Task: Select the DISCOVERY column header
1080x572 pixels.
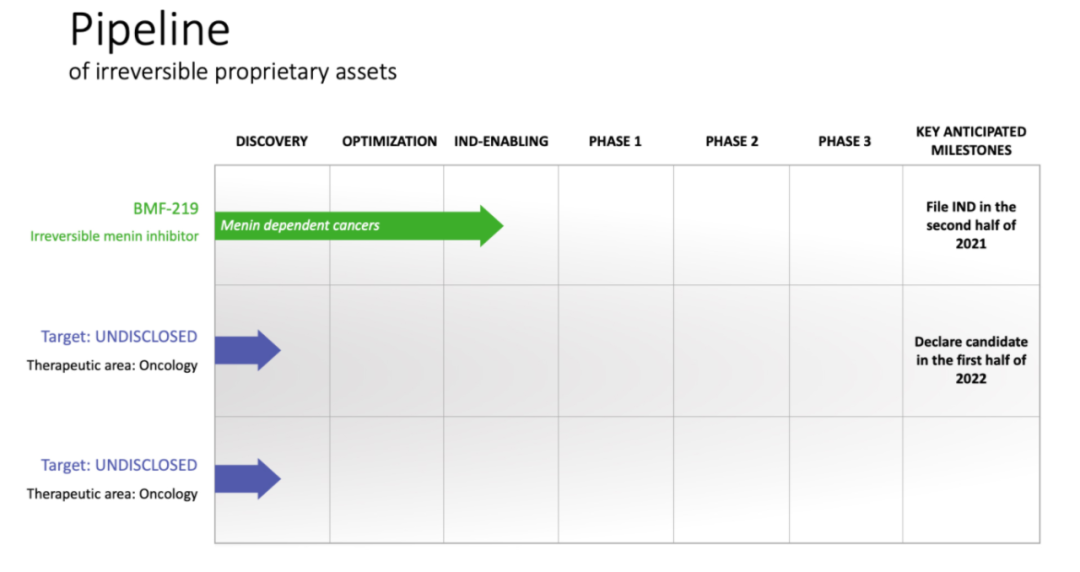Action: click(x=272, y=141)
